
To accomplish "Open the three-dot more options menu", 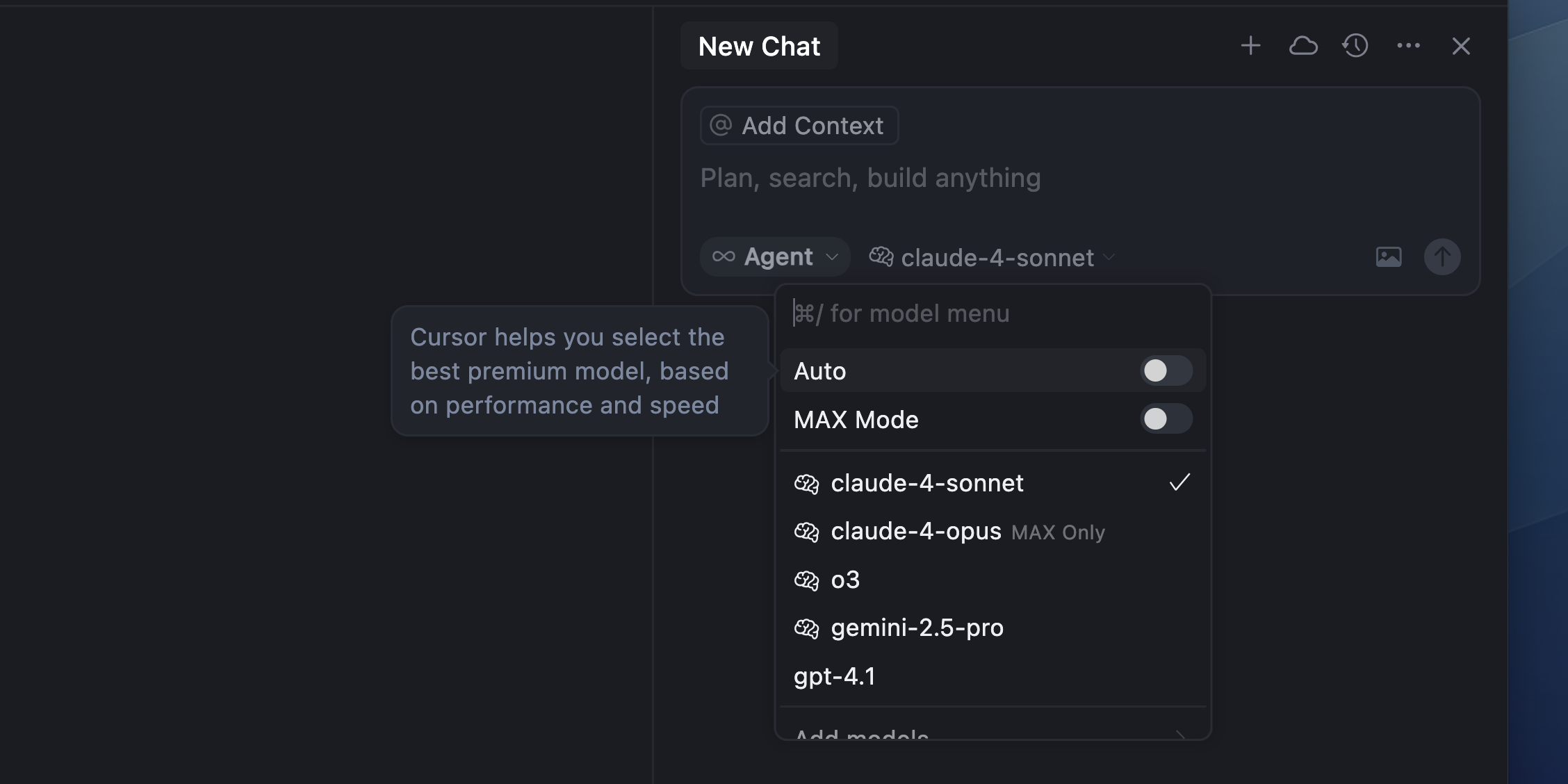I will coord(1408,46).
